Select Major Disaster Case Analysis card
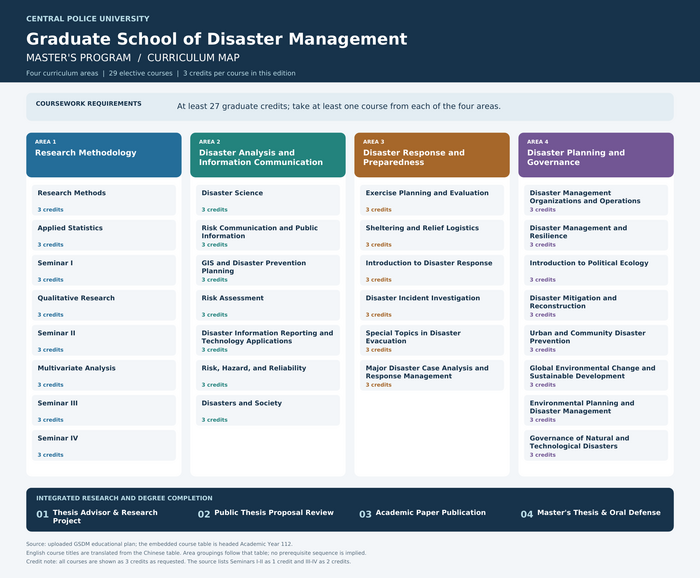 coord(432,375)
